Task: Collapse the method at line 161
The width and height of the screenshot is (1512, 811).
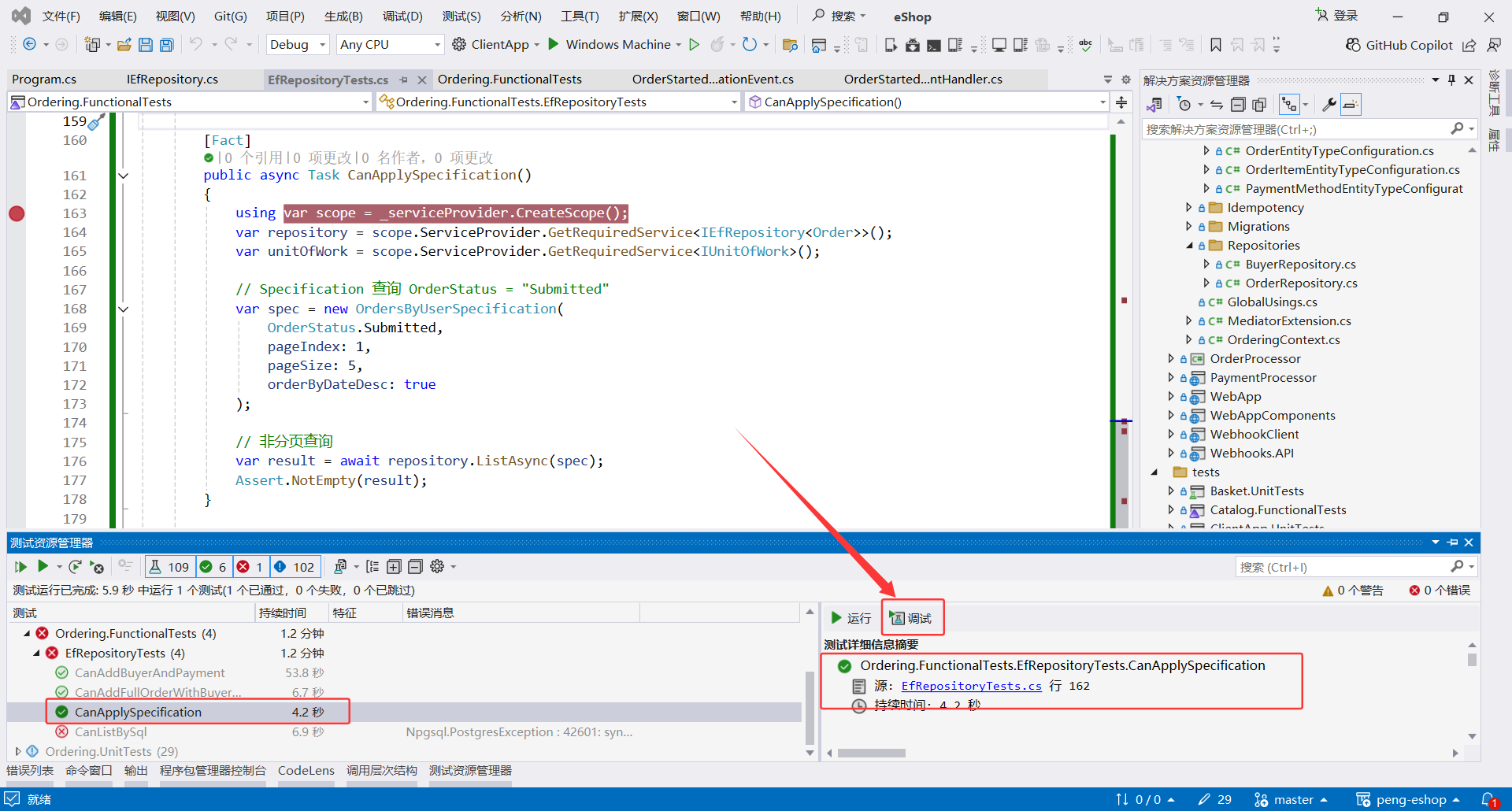Action: [124, 176]
